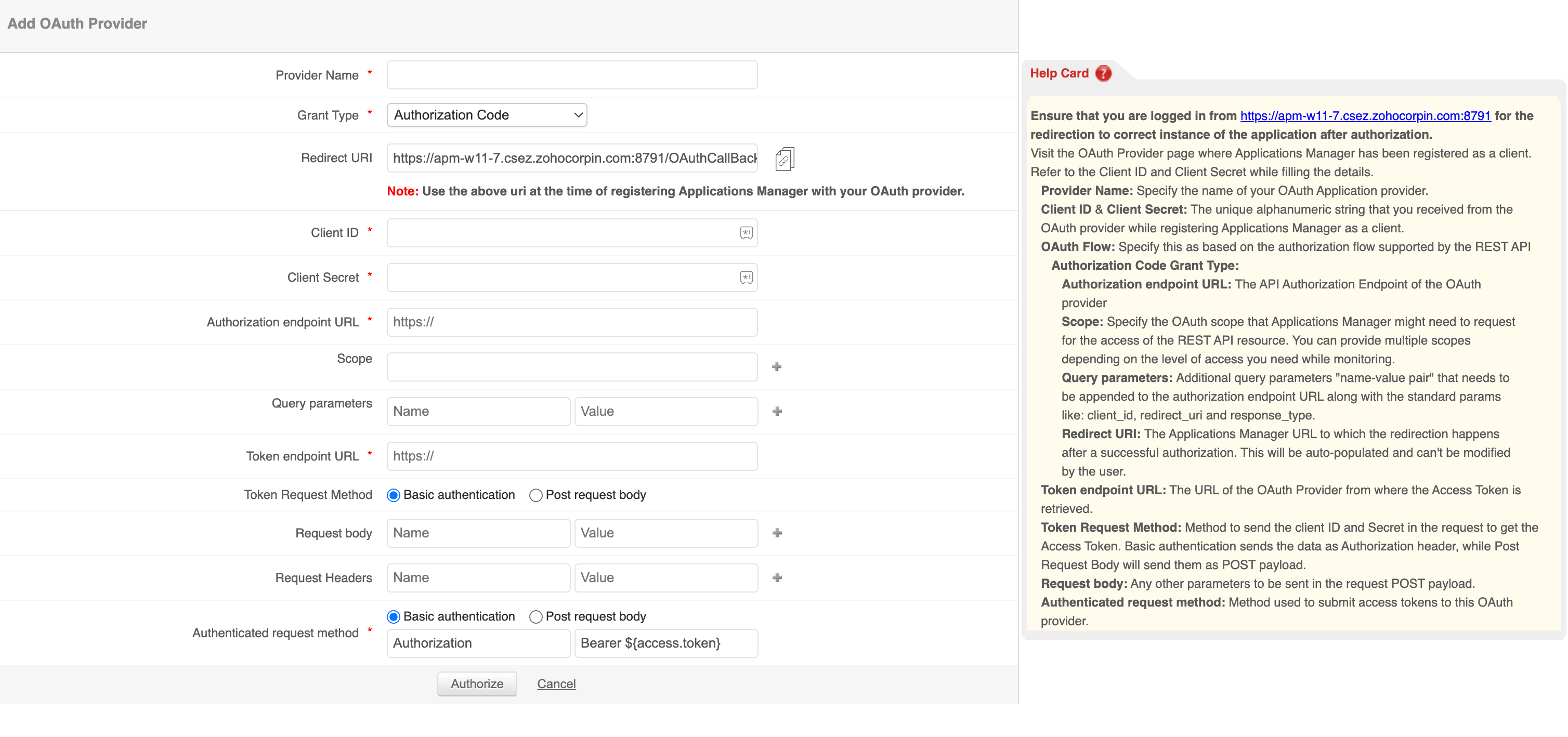Click the Cancel link
The width and height of the screenshot is (1568, 737).
click(556, 684)
